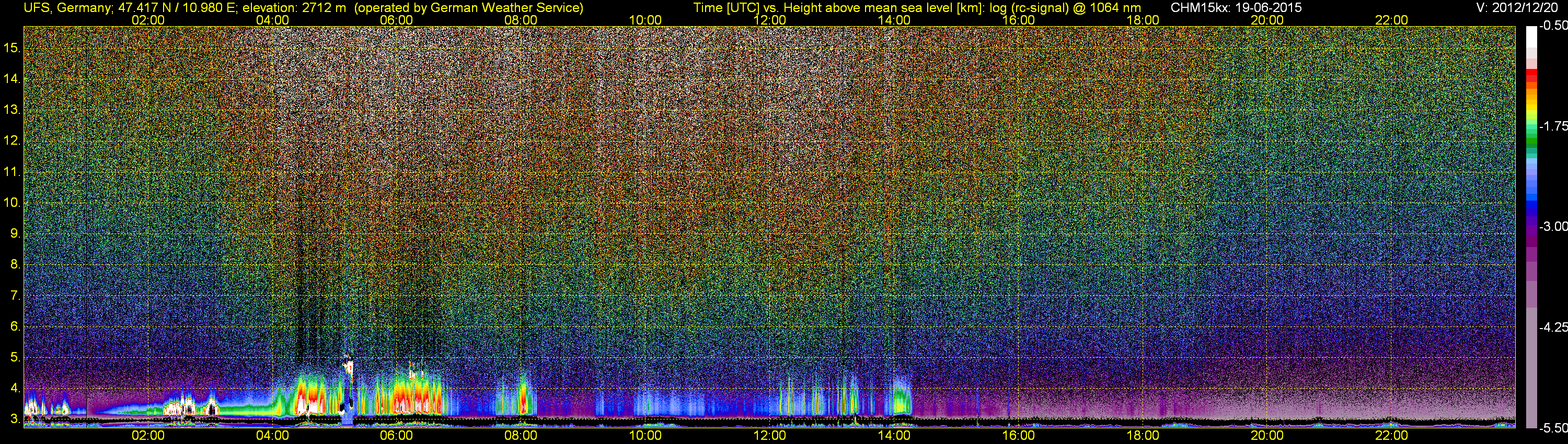Viewport: 1568px width, 444px height.
Task: Click the "10." height axis label
Action: point(12,203)
